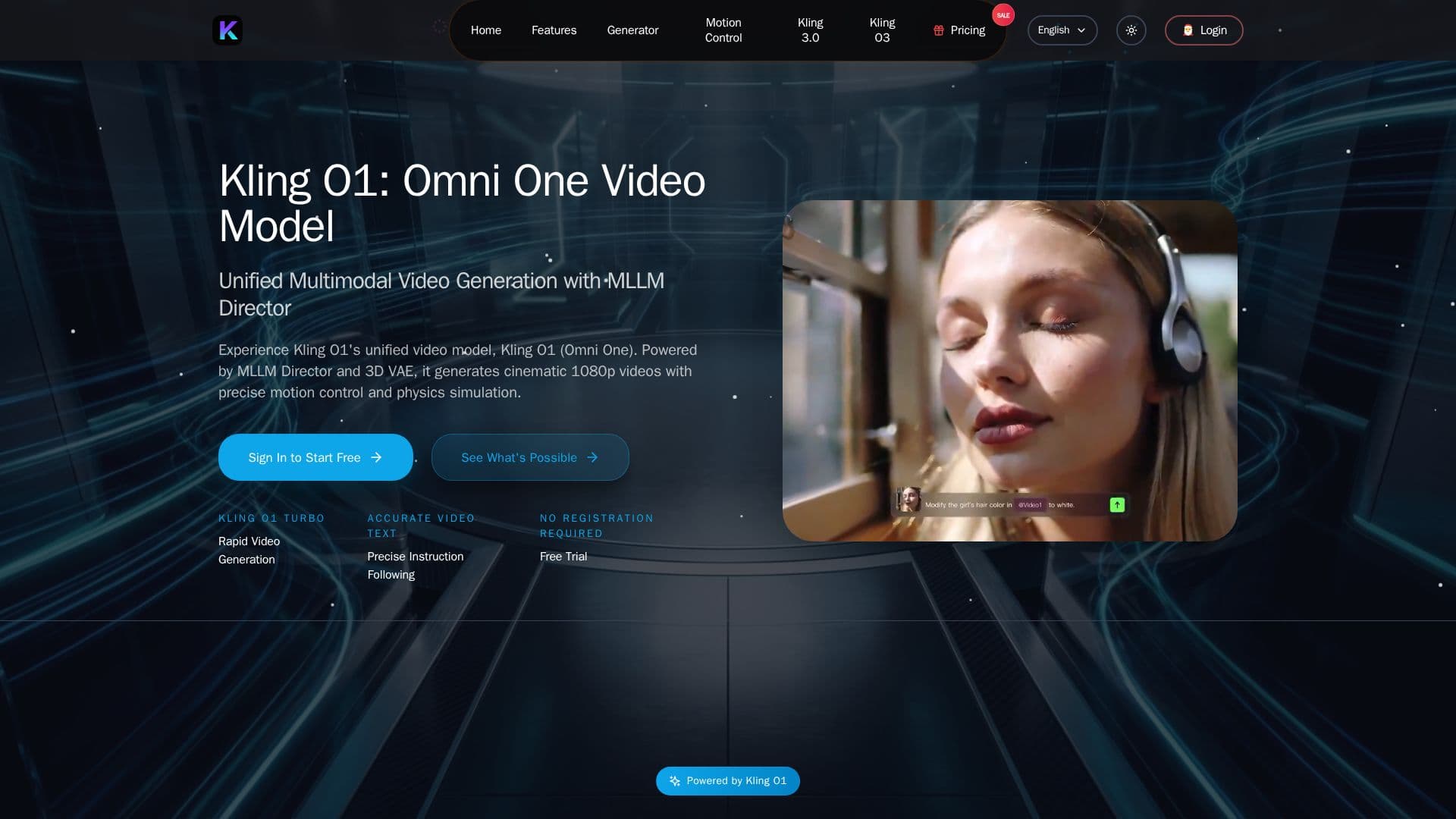Open the Home nav item
Viewport: 1456px width, 819px height.
(x=485, y=30)
